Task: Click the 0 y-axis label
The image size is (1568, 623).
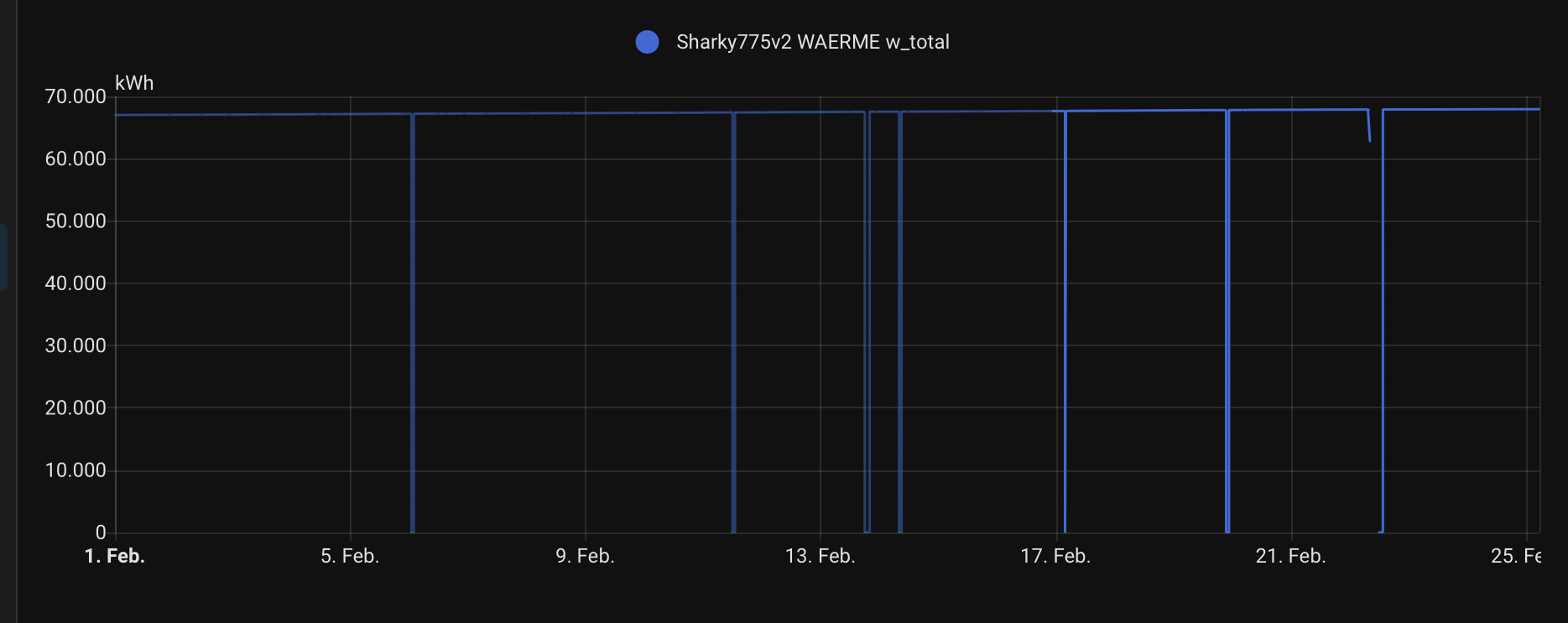Action: click(101, 532)
